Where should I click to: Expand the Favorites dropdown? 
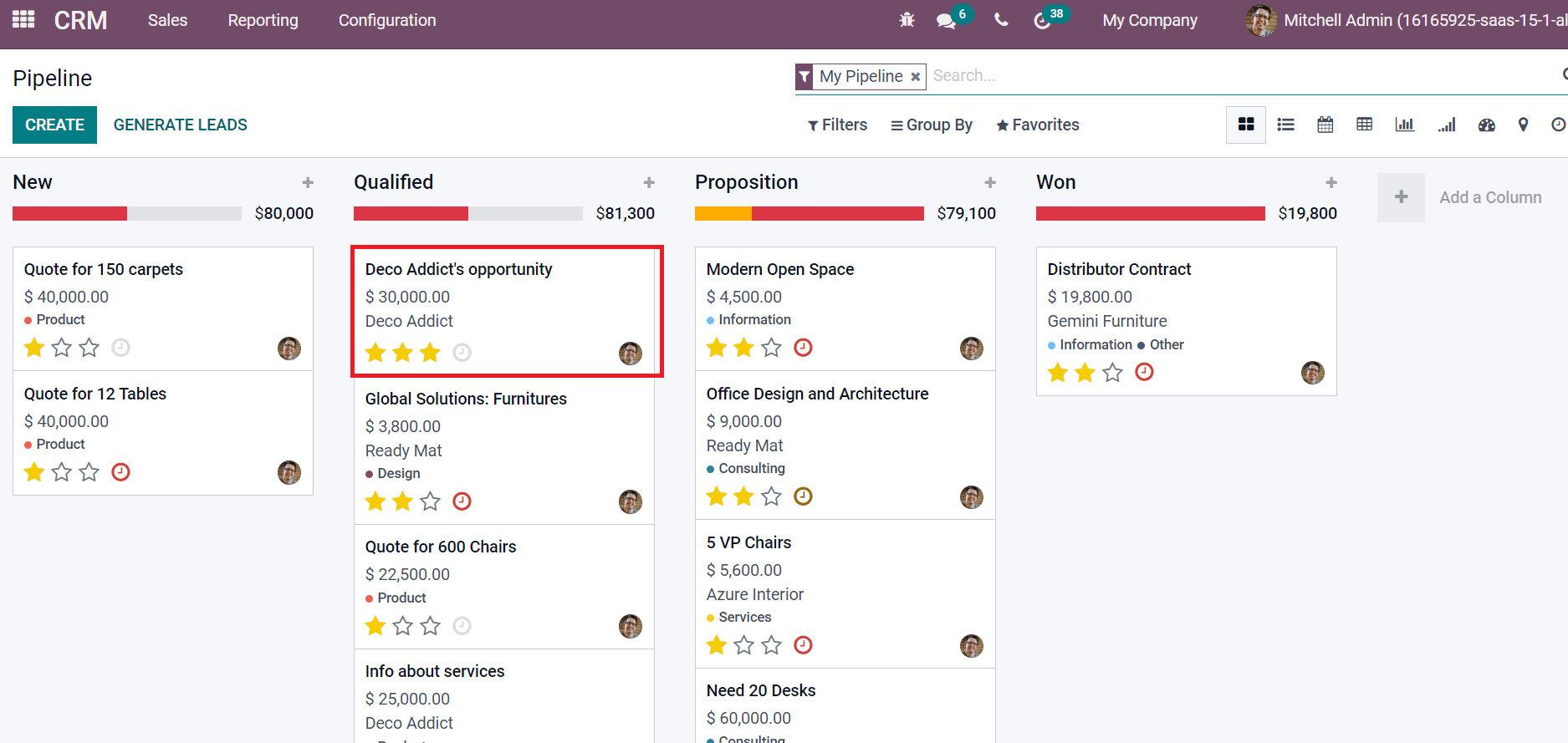pyautogui.click(x=1038, y=125)
